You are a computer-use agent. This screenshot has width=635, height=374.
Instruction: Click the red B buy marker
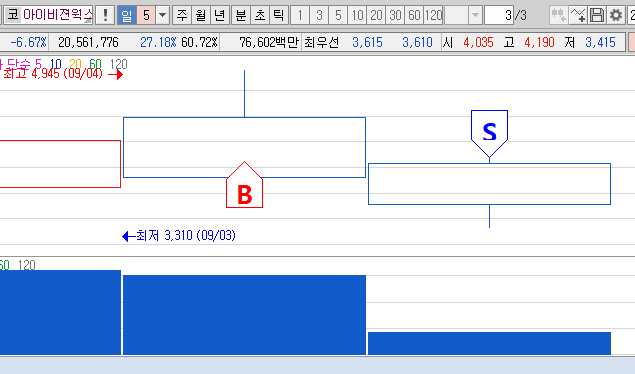coord(245,185)
